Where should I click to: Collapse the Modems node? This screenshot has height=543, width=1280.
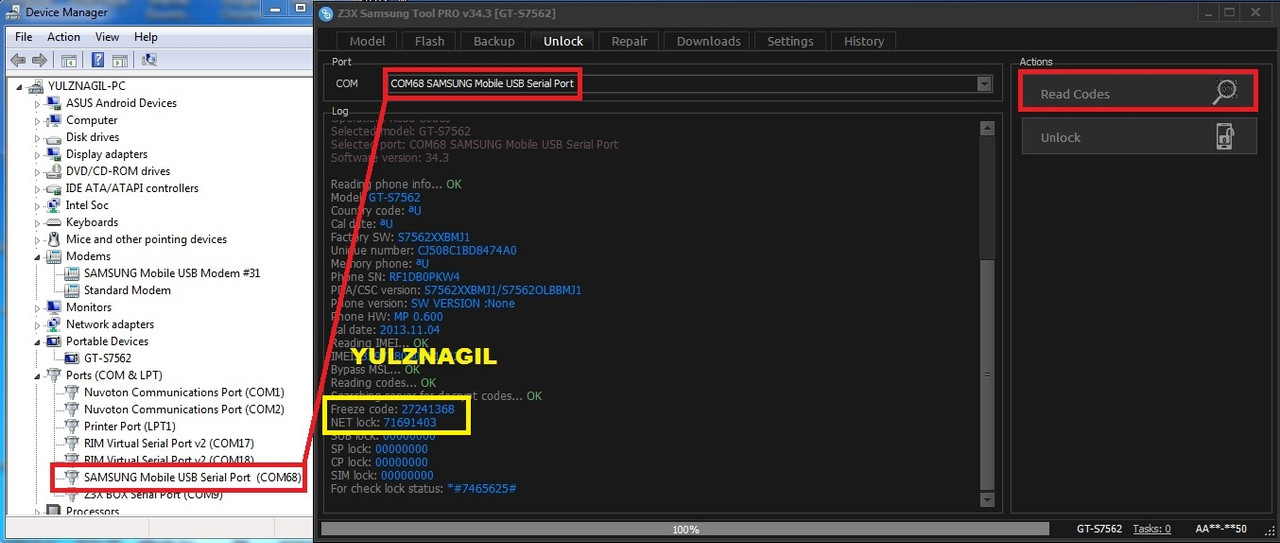[38, 256]
